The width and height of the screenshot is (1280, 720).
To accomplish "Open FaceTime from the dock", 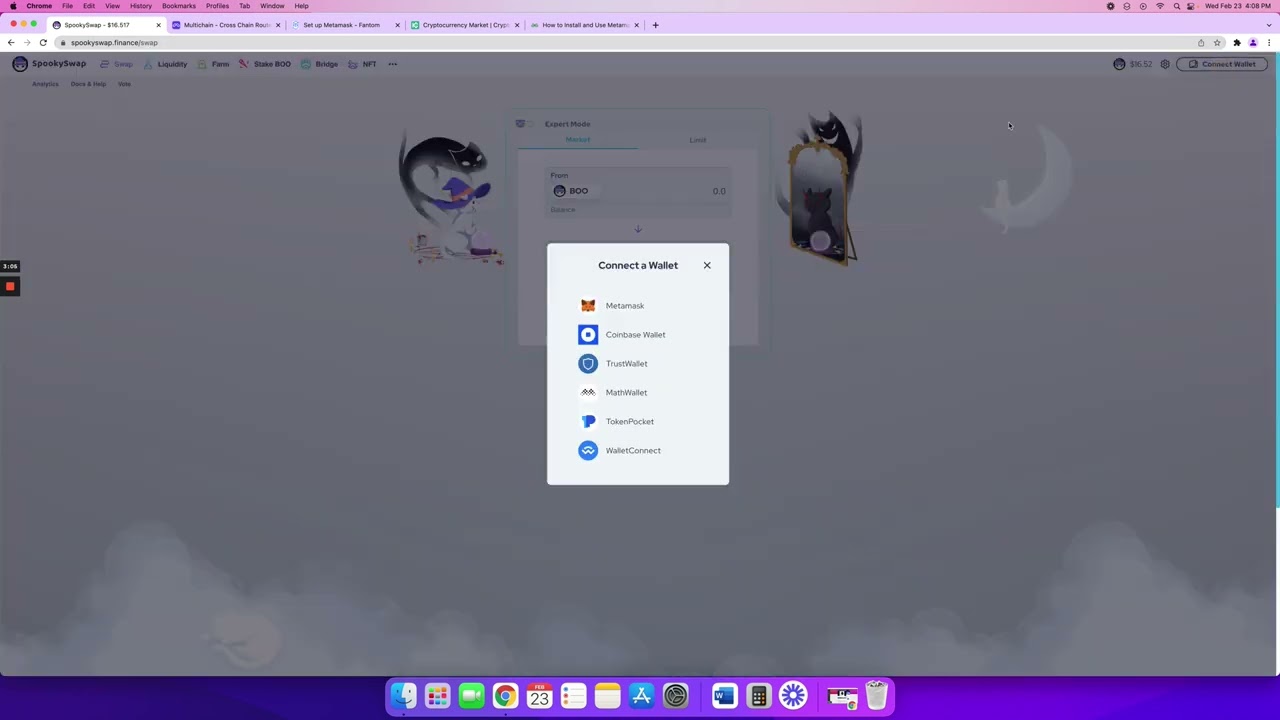I will (x=471, y=696).
